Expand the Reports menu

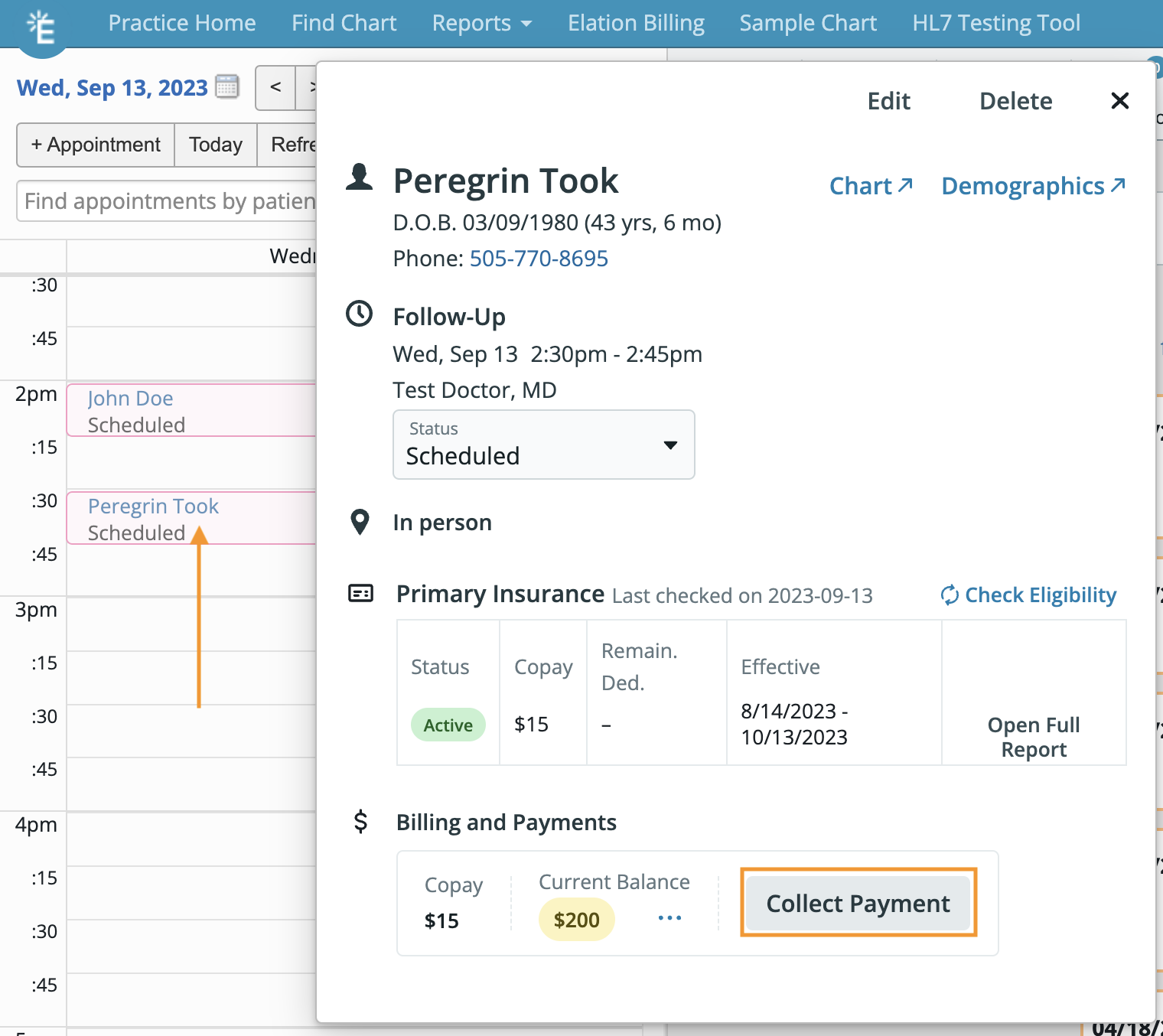pos(482,23)
